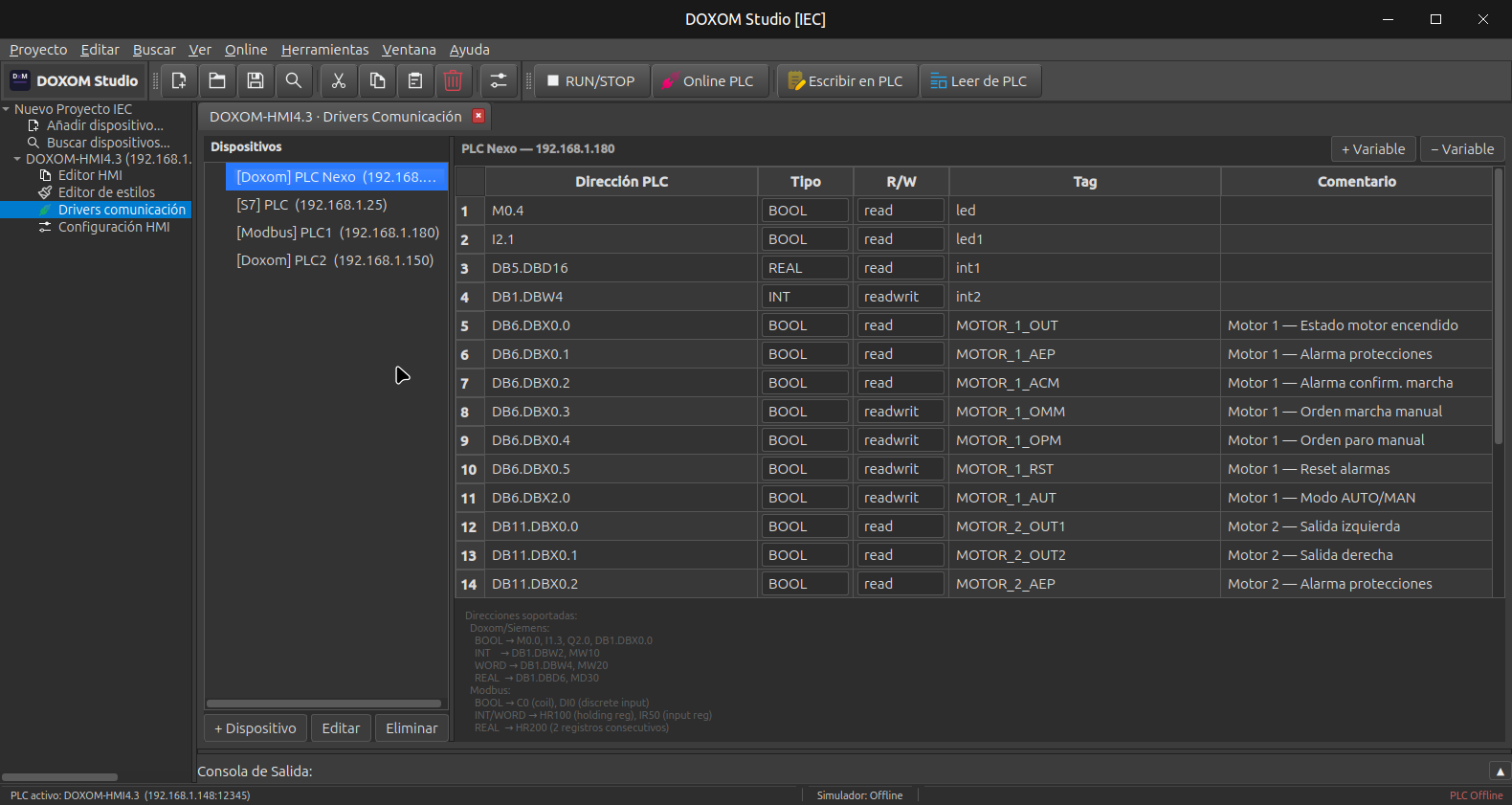Click the magnifier search toolbar icon
The width and height of the screenshot is (1512, 805).
coord(294,81)
